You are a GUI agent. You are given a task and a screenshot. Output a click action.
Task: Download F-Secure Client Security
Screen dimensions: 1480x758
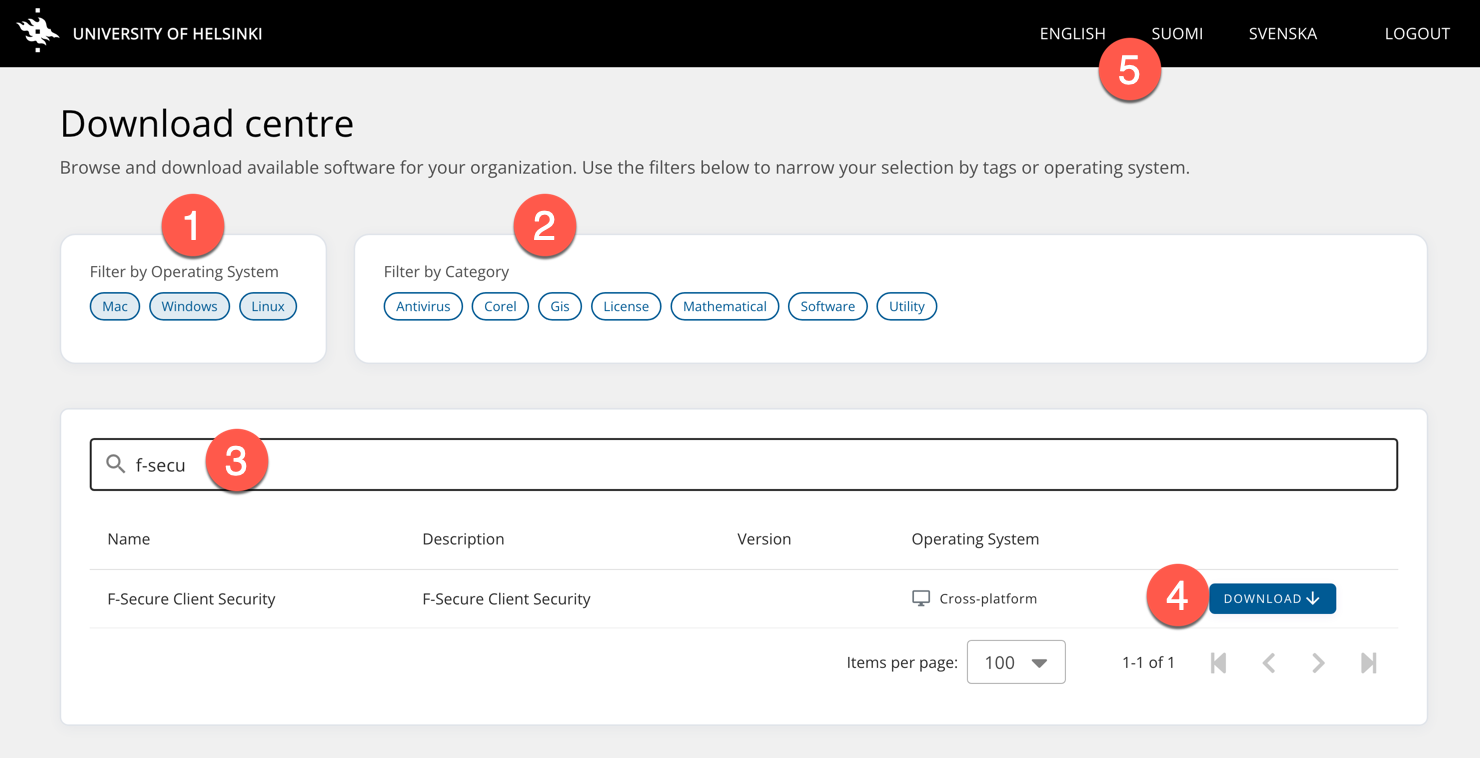1272,598
